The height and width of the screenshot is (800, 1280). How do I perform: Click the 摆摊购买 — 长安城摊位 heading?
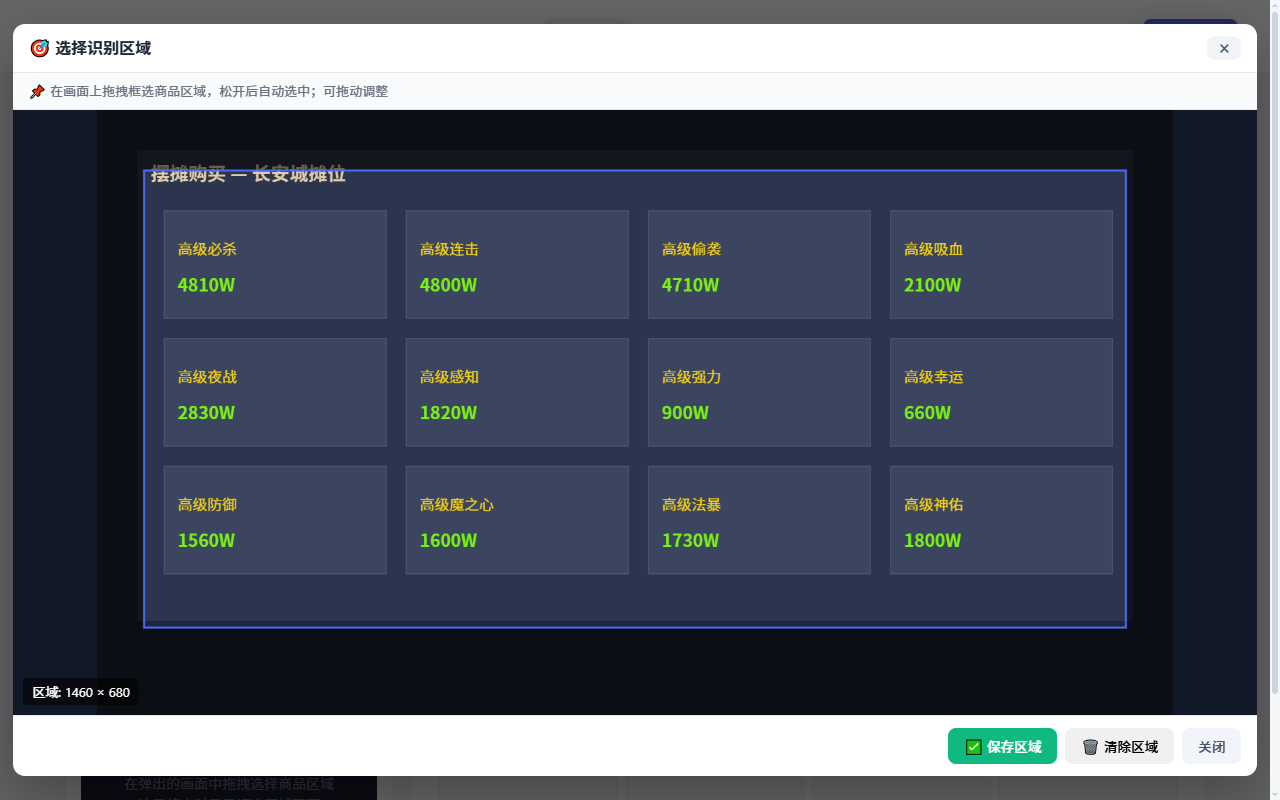click(248, 174)
